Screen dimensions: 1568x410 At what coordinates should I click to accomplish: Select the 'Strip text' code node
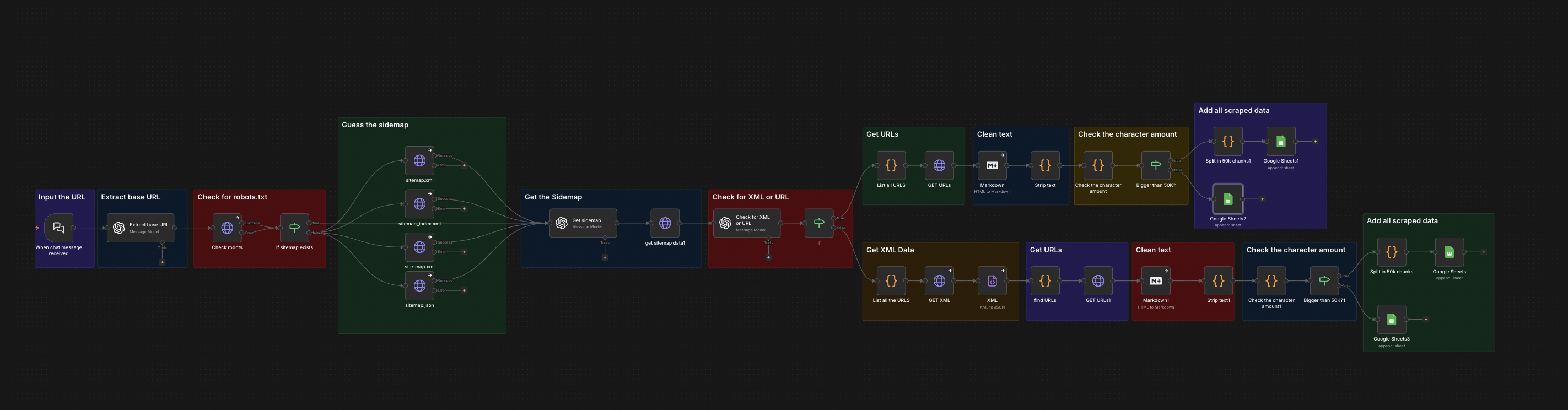[x=1045, y=165]
